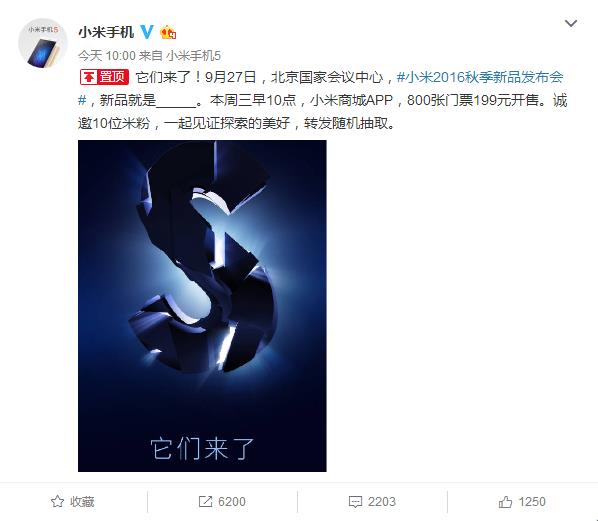Click the crown membership badge icon
598x521 pixels.
click(x=168, y=32)
